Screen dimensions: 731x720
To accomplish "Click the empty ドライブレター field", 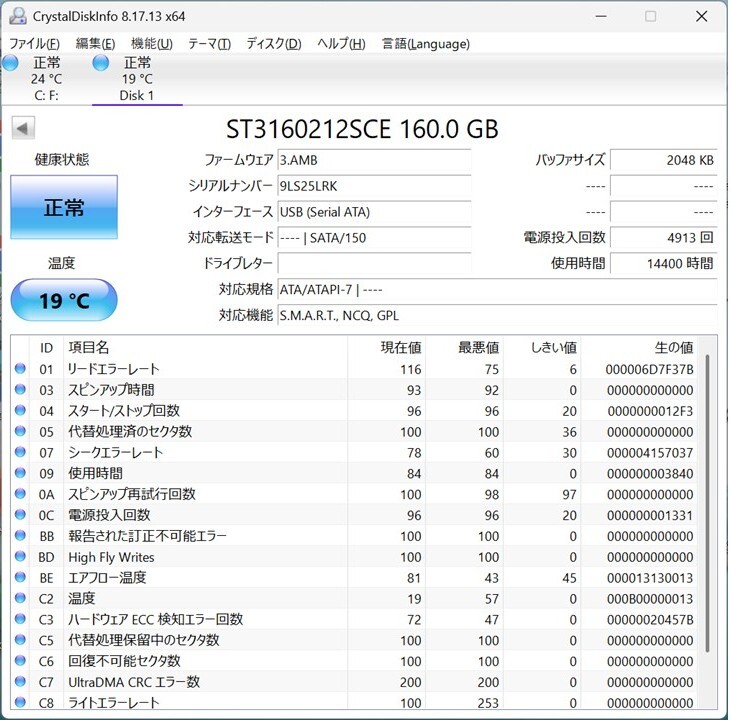I will 374,263.
